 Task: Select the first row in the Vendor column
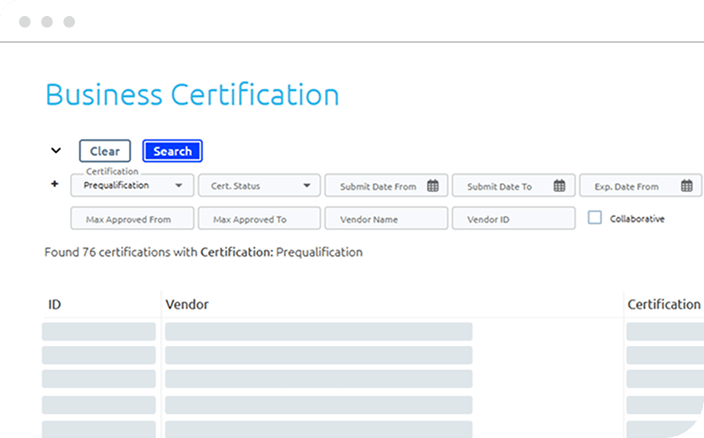tap(318, 331)
